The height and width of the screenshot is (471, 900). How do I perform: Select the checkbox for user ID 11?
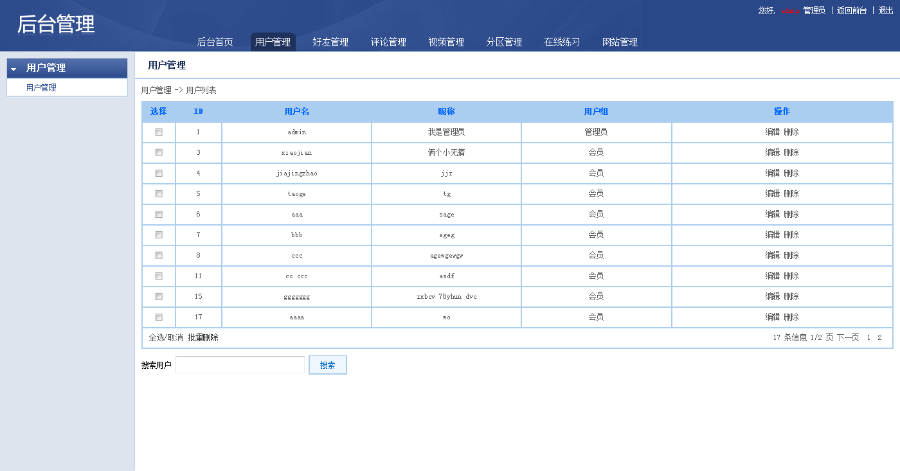pos(159,276)
